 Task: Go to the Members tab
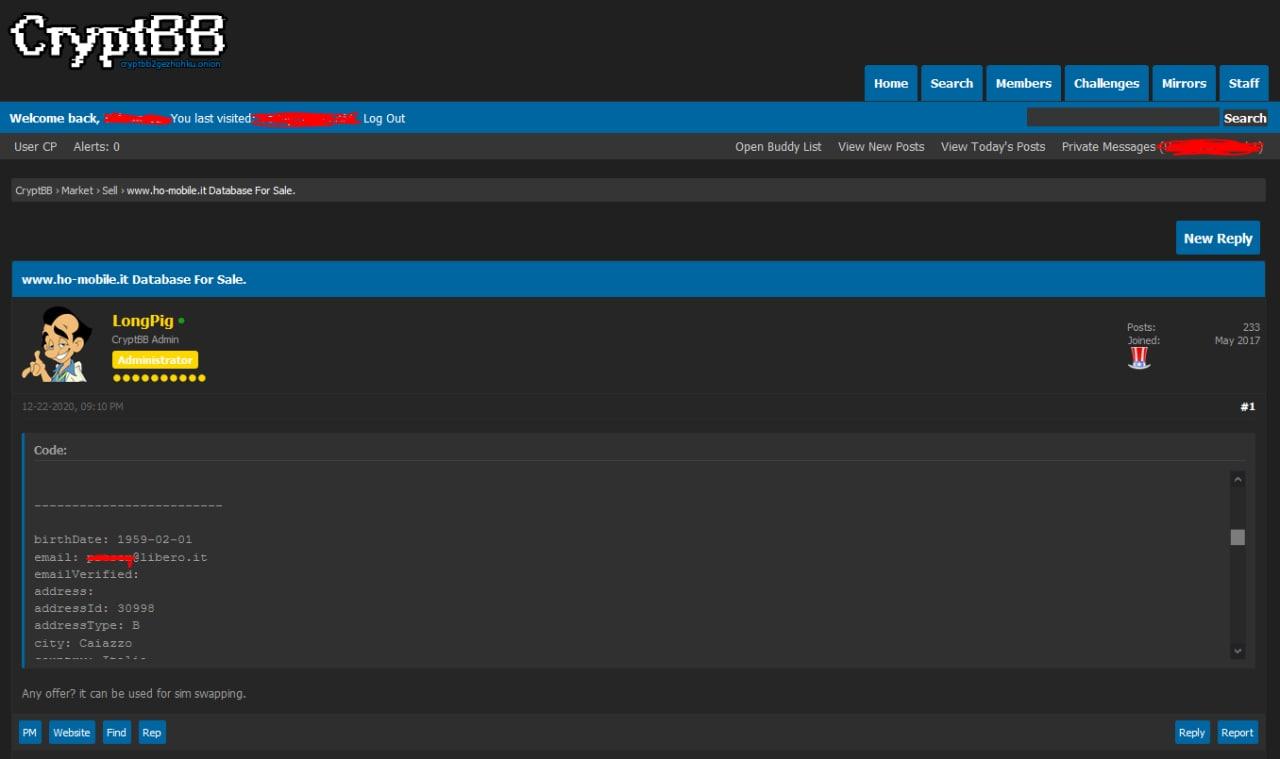[x=1023, y=83]
